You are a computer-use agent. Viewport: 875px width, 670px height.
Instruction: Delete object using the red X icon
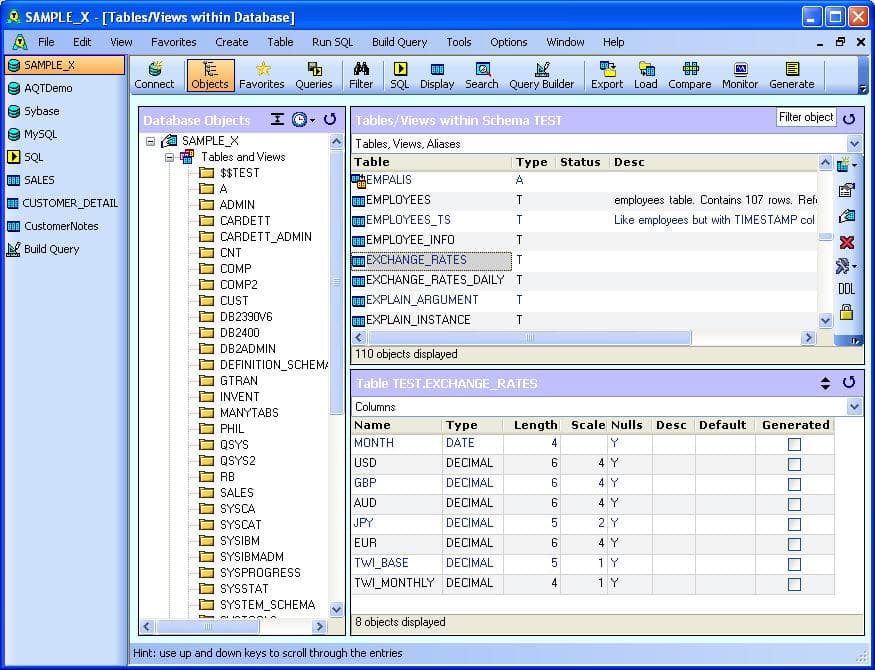click(x=846, y=242)
